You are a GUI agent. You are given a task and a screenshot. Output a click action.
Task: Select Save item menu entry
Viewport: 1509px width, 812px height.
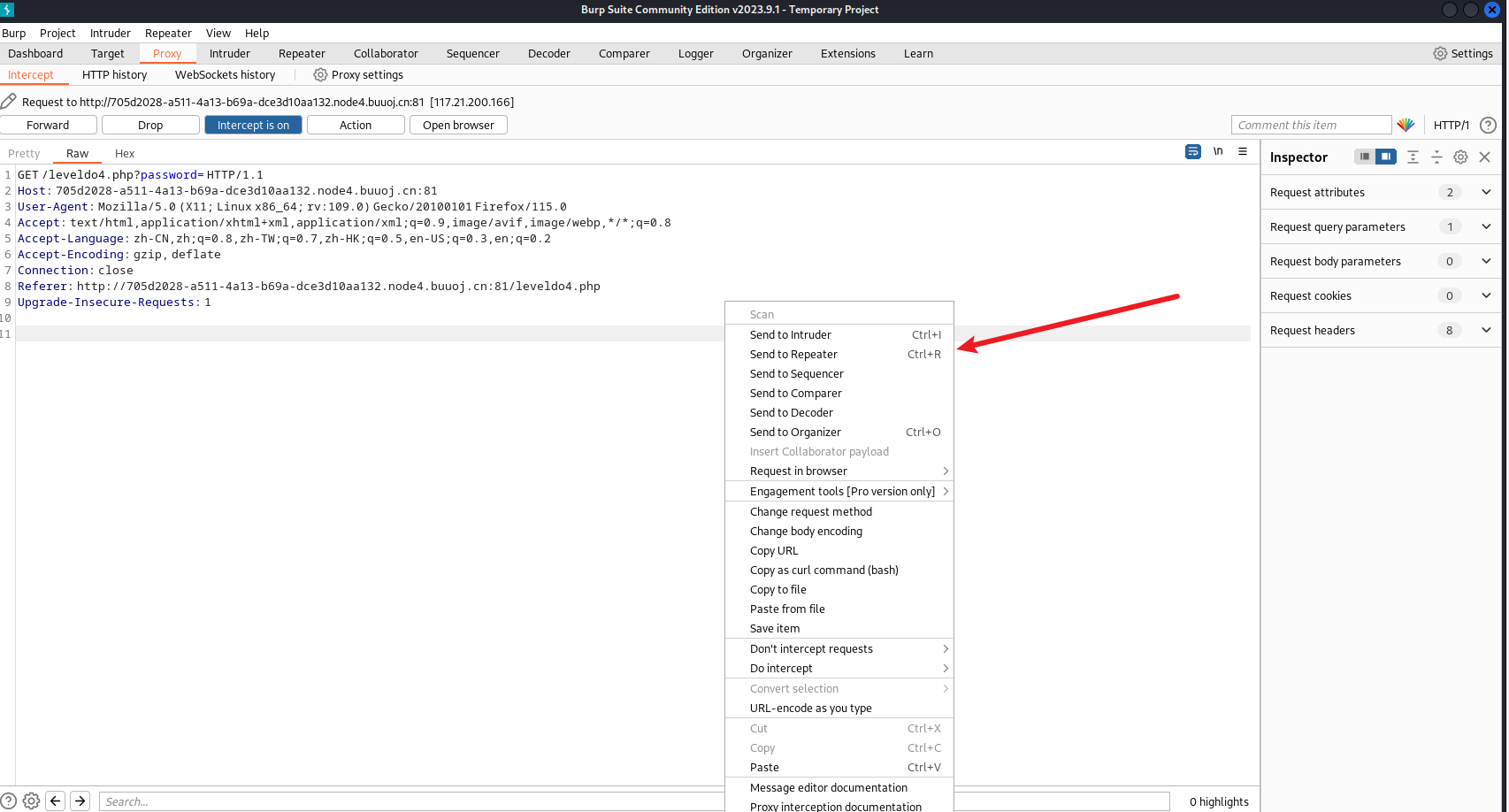839,628
